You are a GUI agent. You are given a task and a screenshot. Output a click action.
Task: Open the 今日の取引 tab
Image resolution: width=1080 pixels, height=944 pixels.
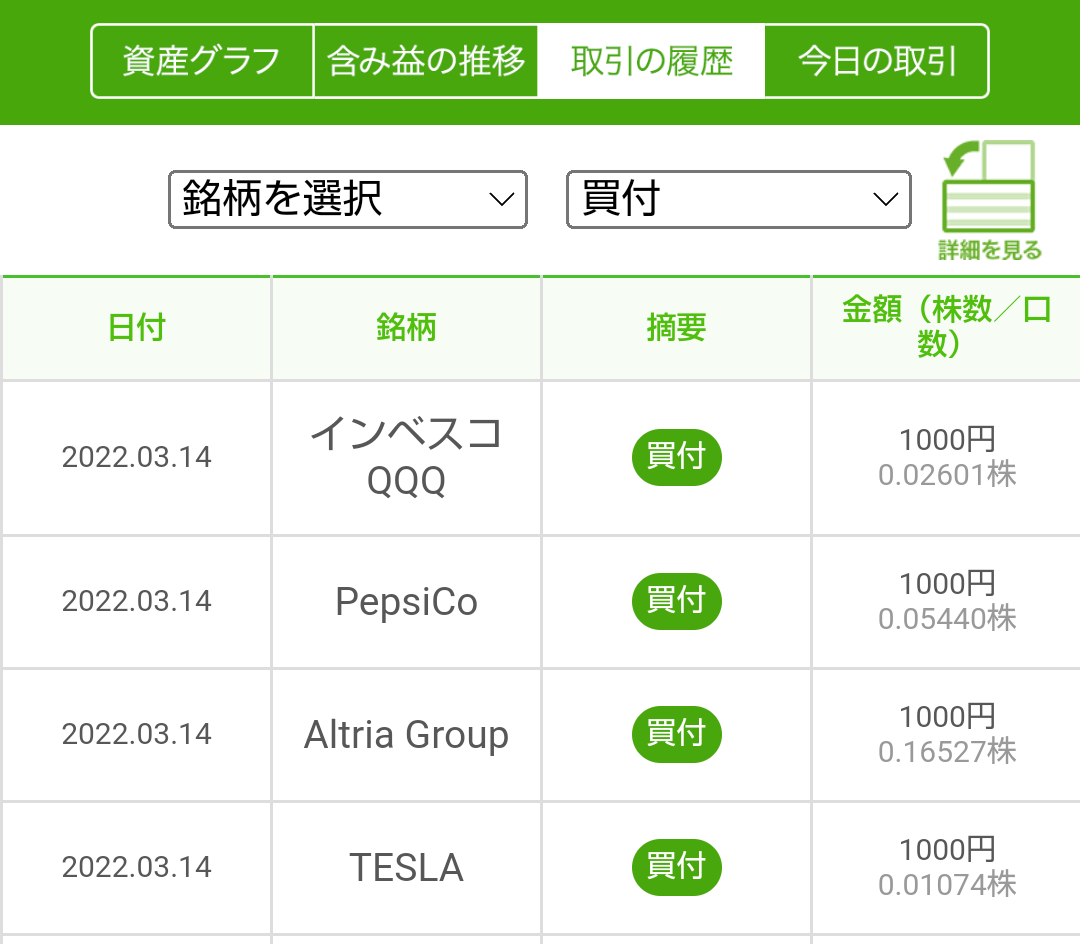click(876, 61)
